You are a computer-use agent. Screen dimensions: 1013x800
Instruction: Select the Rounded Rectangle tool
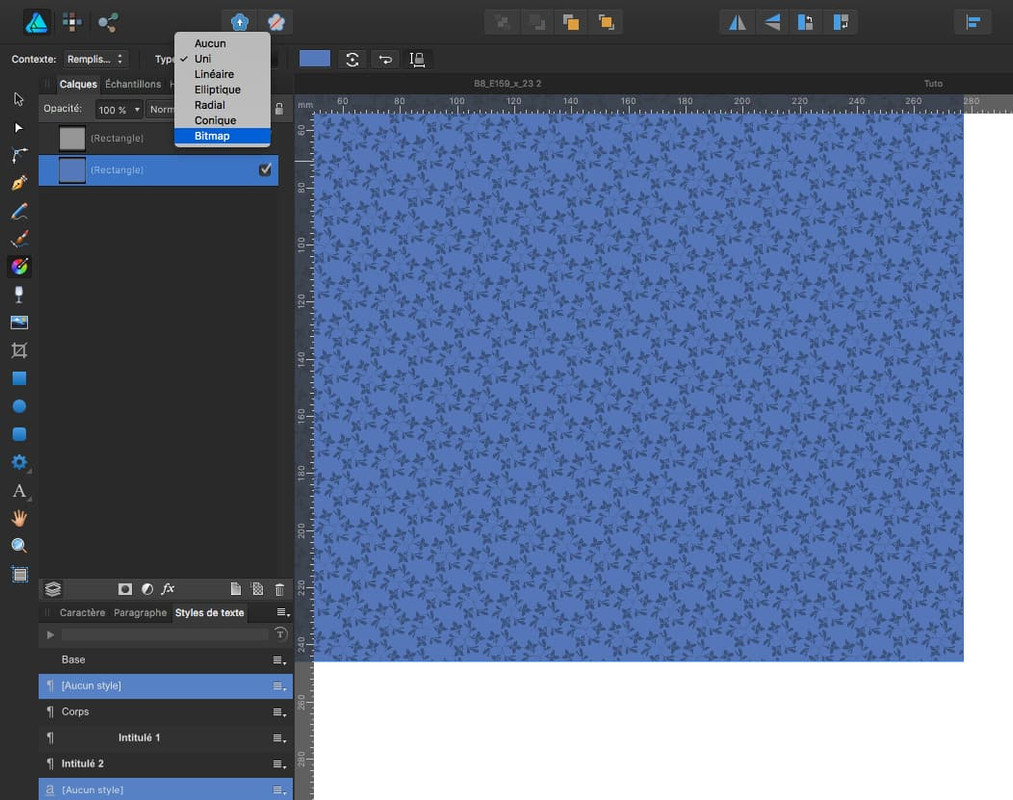pyautogui.click(x=19, y=434)
